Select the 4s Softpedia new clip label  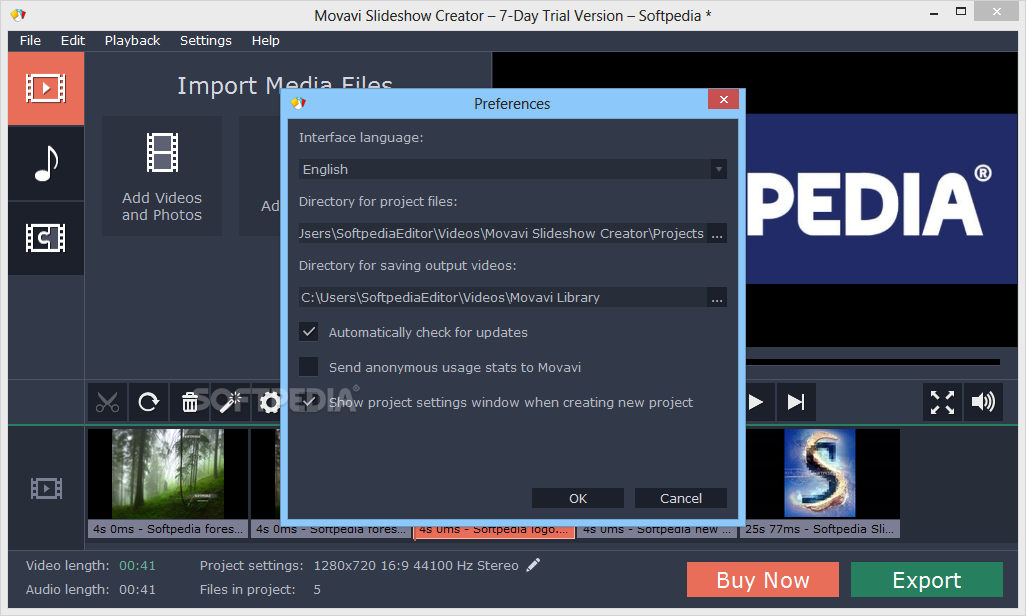[x=657, y=530]
